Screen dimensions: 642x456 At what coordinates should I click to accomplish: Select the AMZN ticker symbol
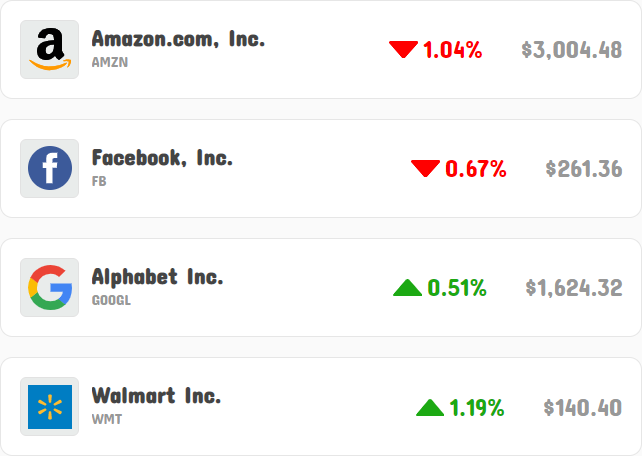click(110, 62)
